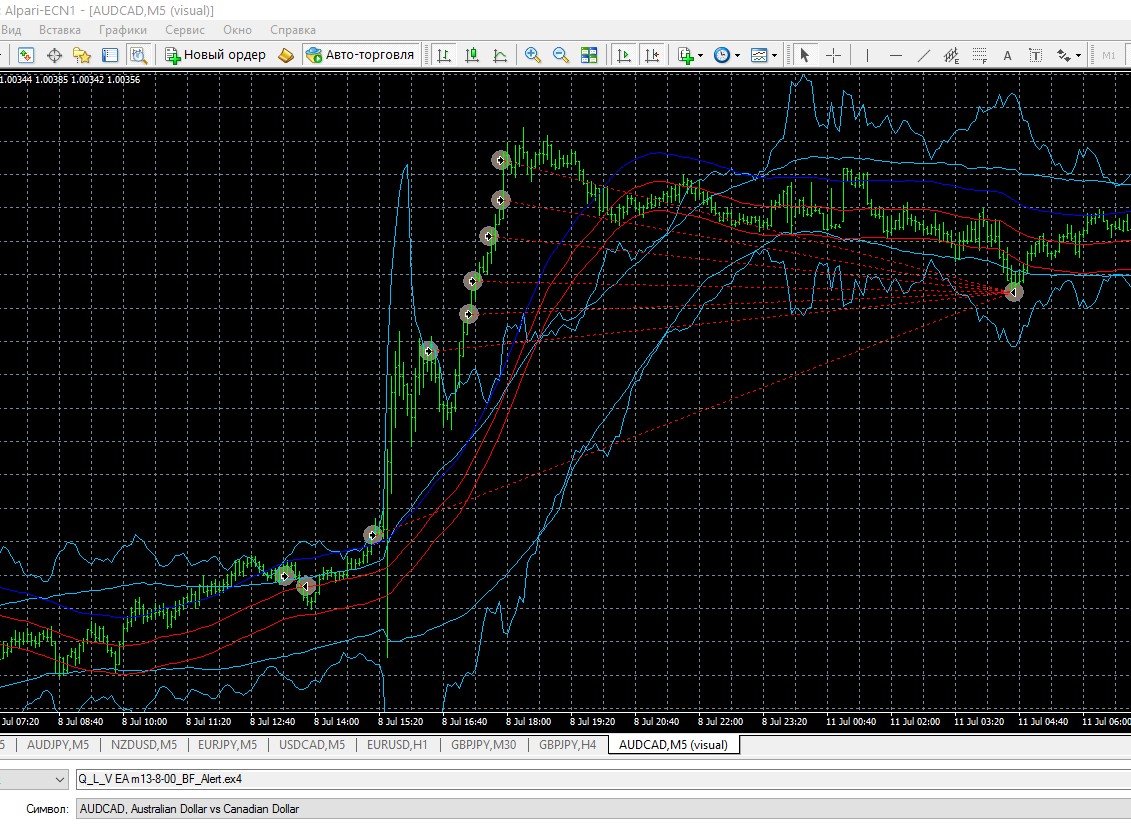
Task: Switch to GBPJPY,M30 chart tab
Action: click(x=483, y=744)
